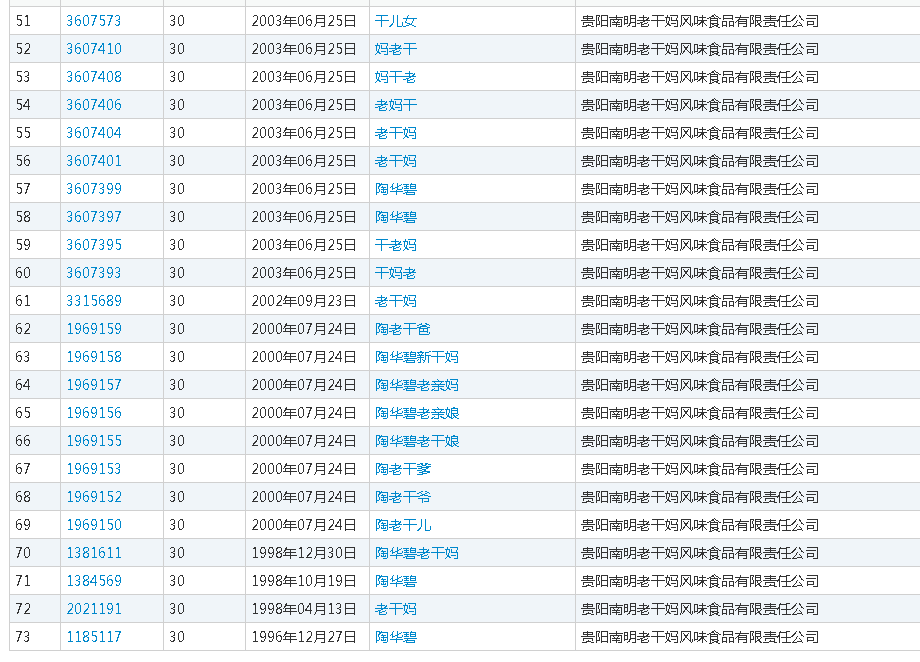Open registration number 3607408 link
The image size is (920, 662).
coord(94,77)
